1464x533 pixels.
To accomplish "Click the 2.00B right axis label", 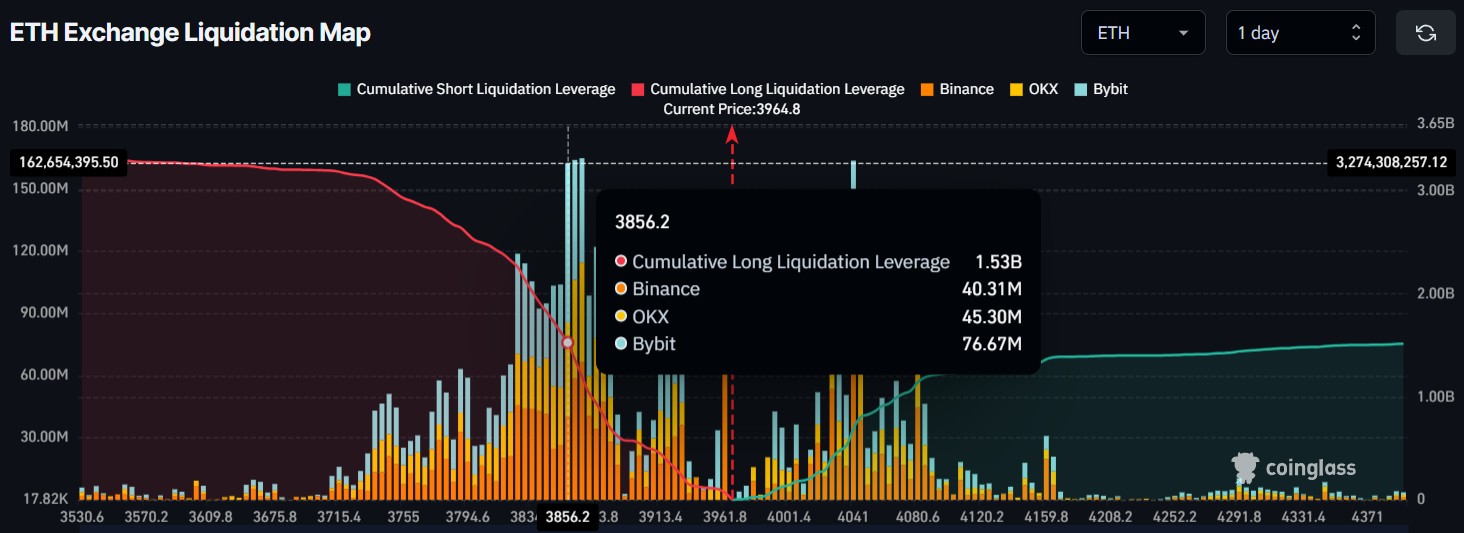I will (x=1435, y=294).
